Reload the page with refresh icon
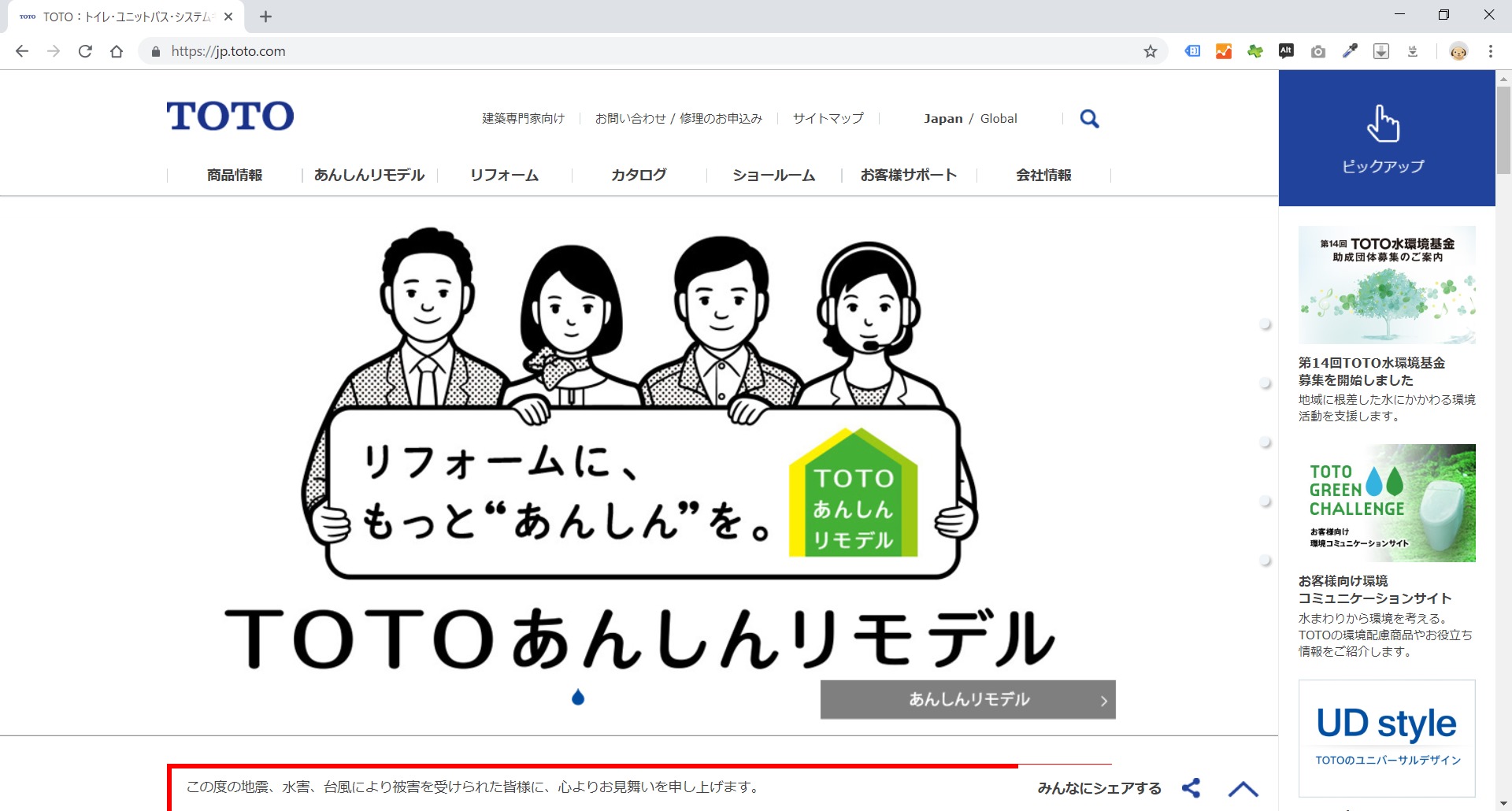This screenshot has width=1512, height=811. pos(85,51)
